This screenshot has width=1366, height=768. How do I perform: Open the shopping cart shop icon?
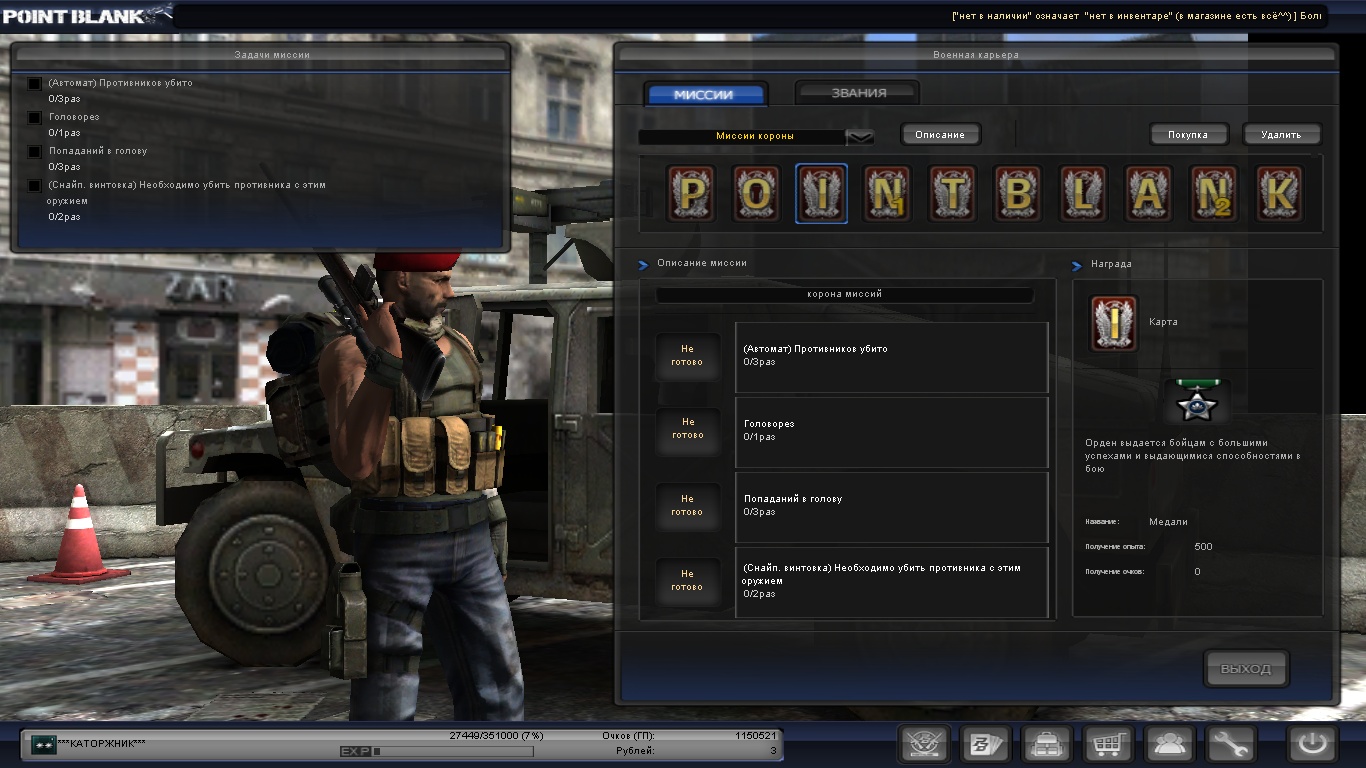(1109, 745)
